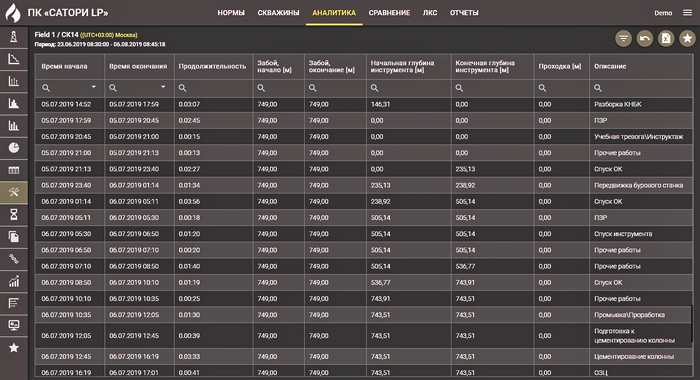Focus the Конечная глубина инструмента search field

coord(492,88)
